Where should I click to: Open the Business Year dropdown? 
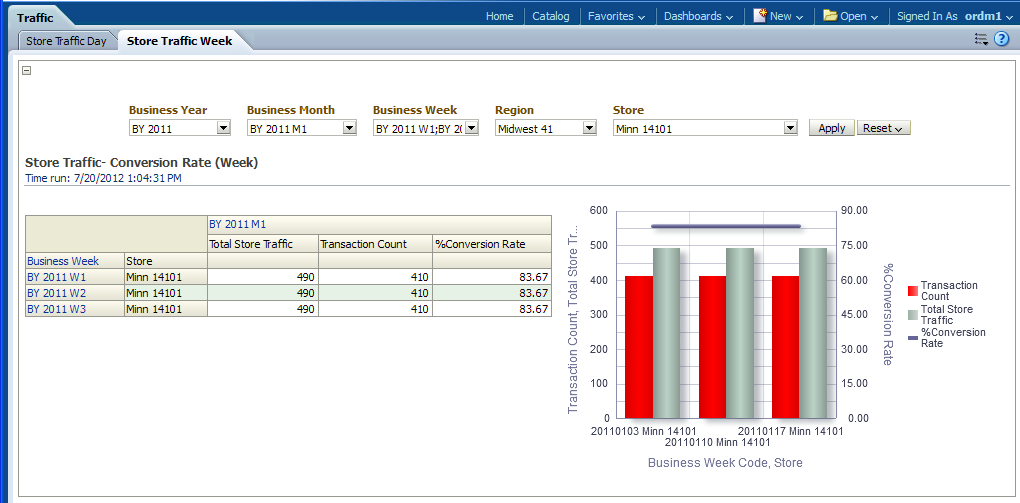click(x=224, y=128)
